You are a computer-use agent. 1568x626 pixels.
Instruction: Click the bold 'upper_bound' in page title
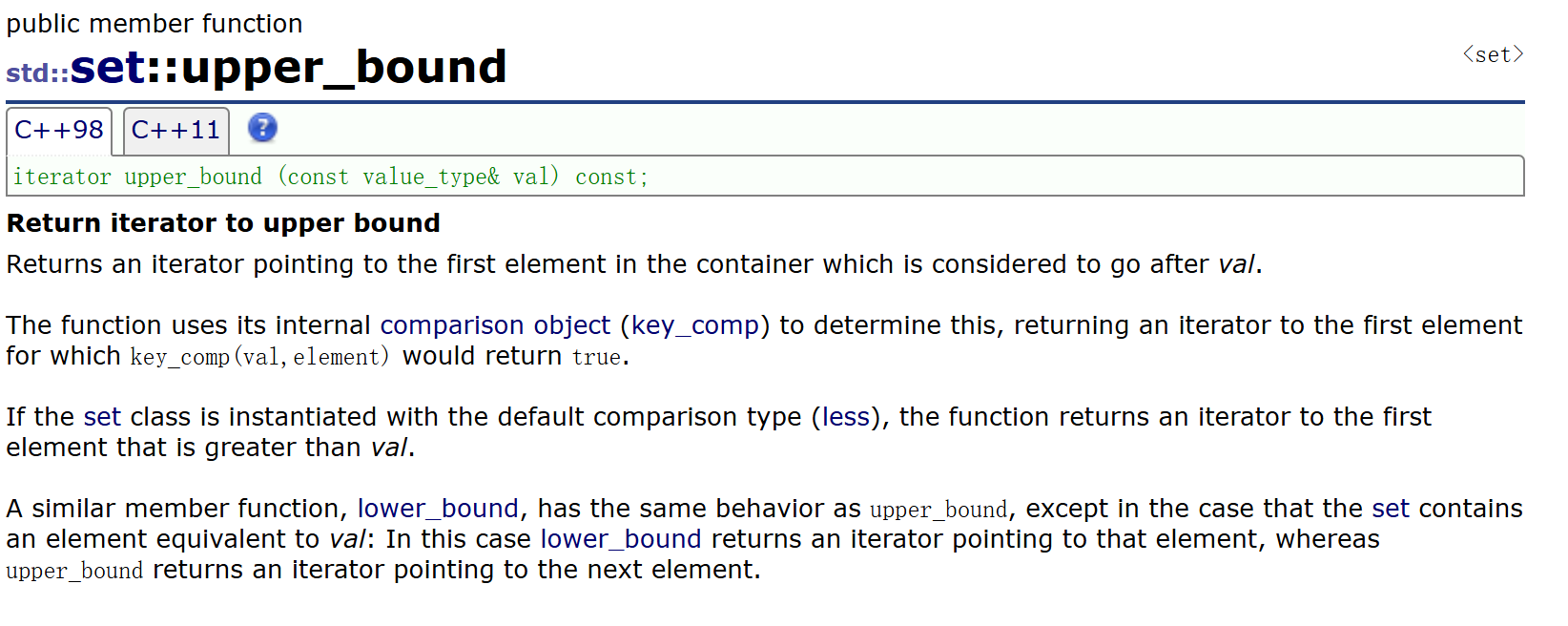[x=343, y=68]
